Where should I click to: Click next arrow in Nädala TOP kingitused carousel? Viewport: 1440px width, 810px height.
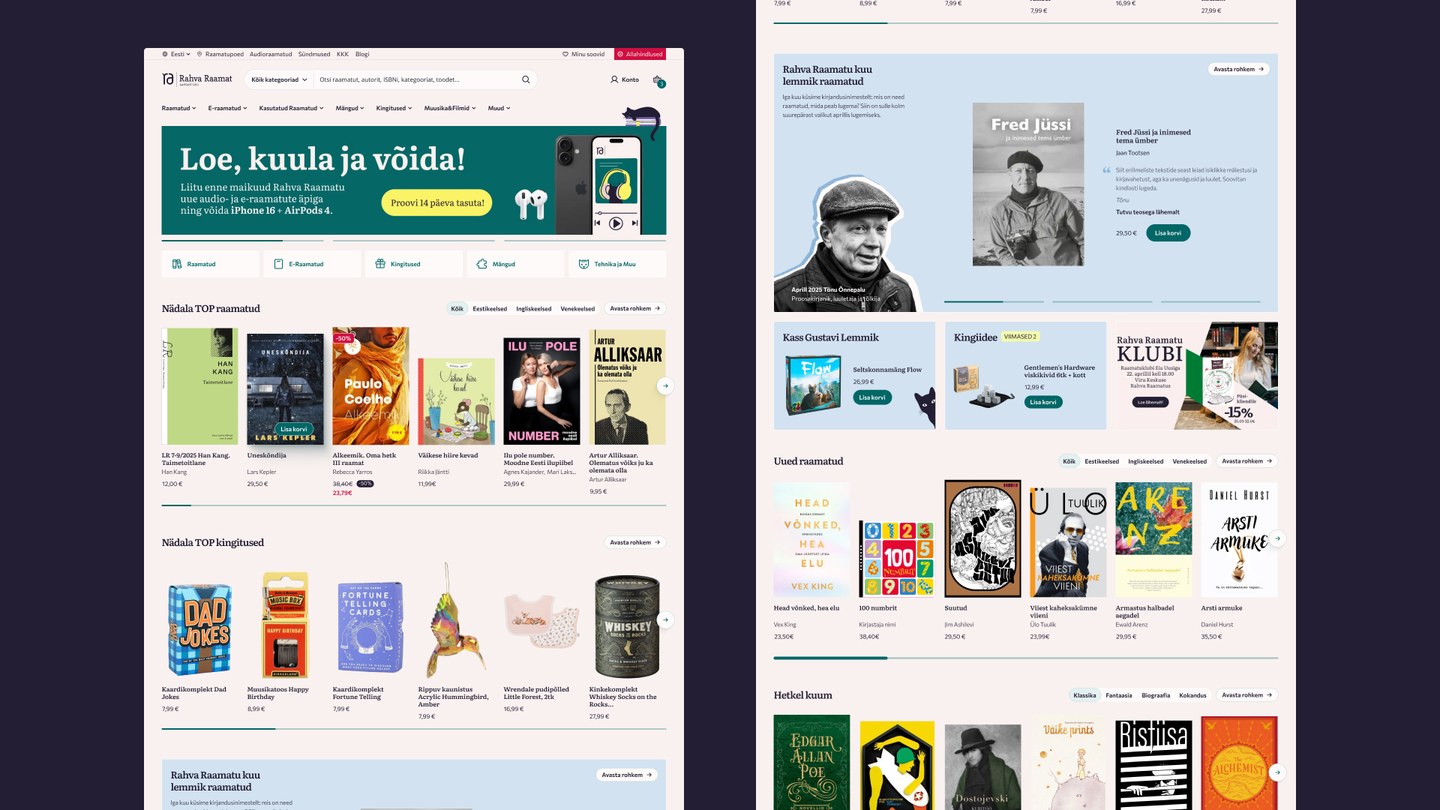664,620
